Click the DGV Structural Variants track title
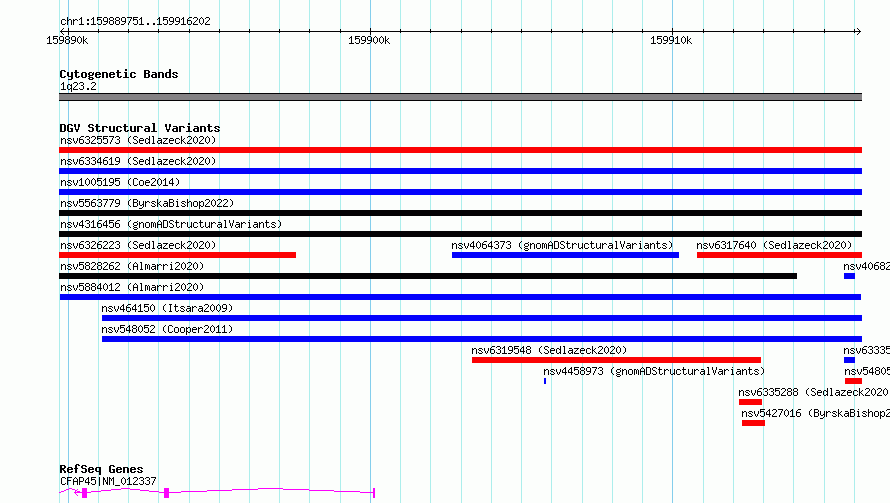Viewport: 890px width, 503px height. point(140,128)
